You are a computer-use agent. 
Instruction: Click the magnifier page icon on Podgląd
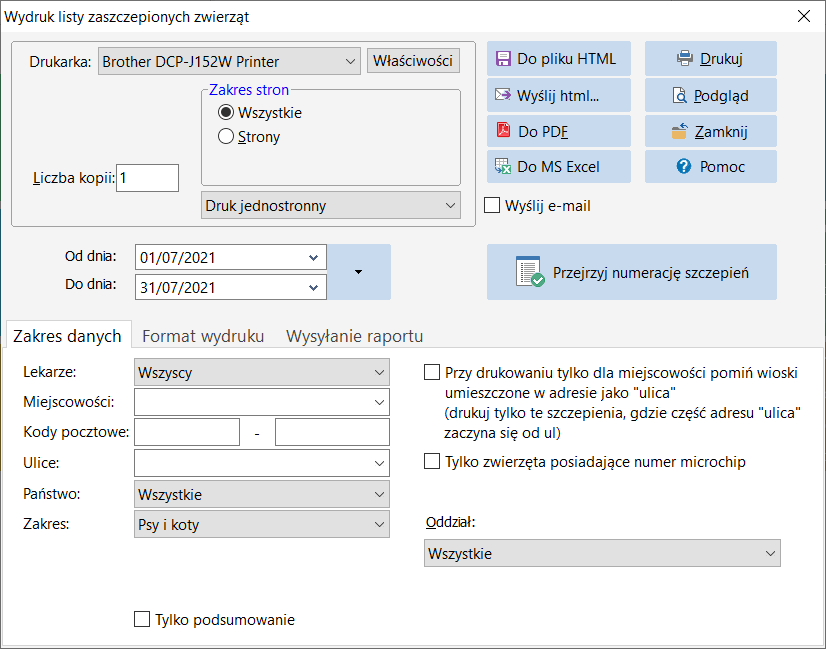coord(680,95)
